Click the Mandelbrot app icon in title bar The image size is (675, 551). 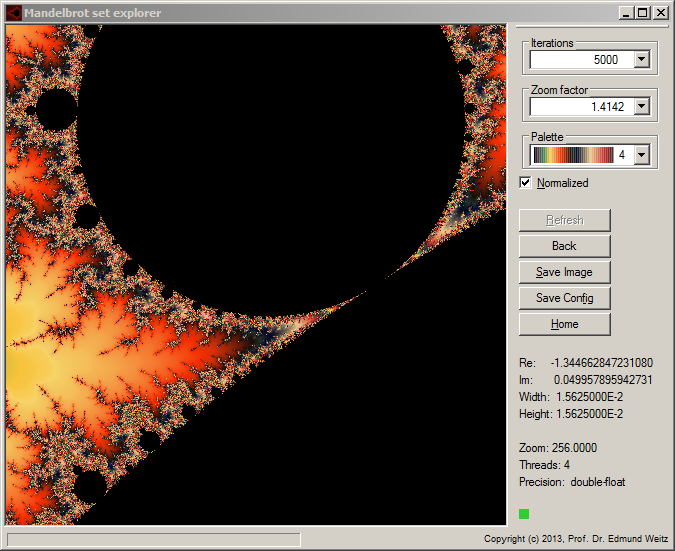(x=14, y=13)
